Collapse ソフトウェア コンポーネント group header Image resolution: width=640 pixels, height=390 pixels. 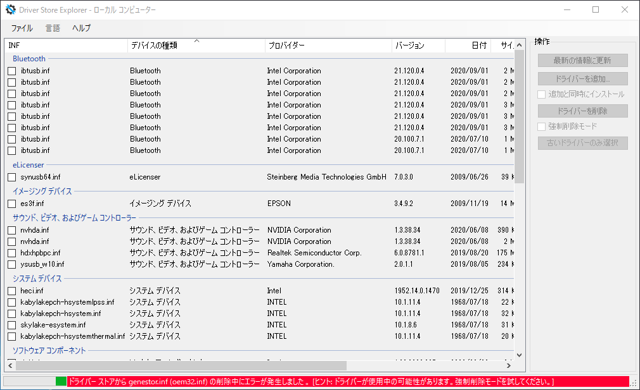(49, 351)
